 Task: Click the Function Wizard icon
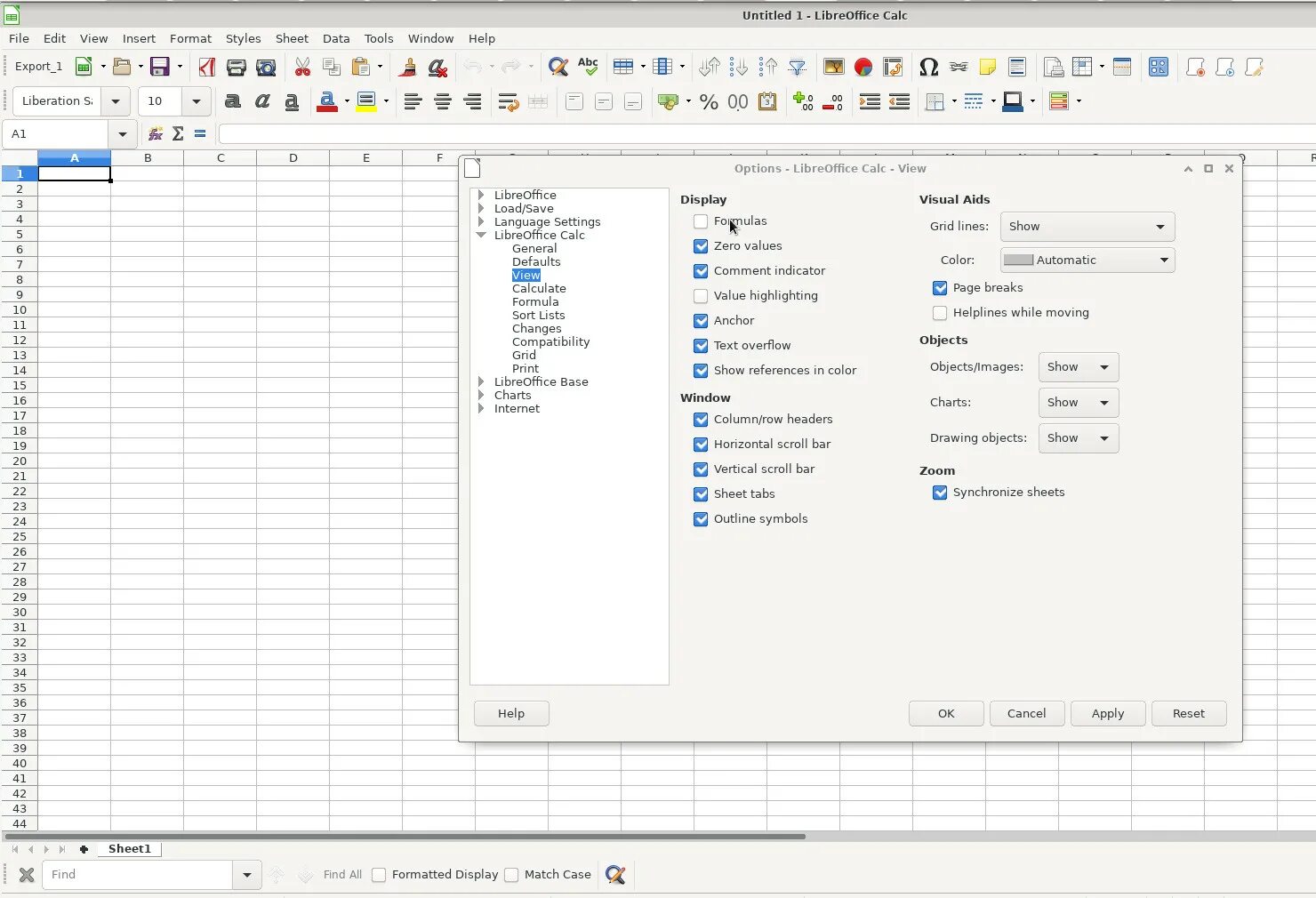pyautogui.click(x=156, y=133)
